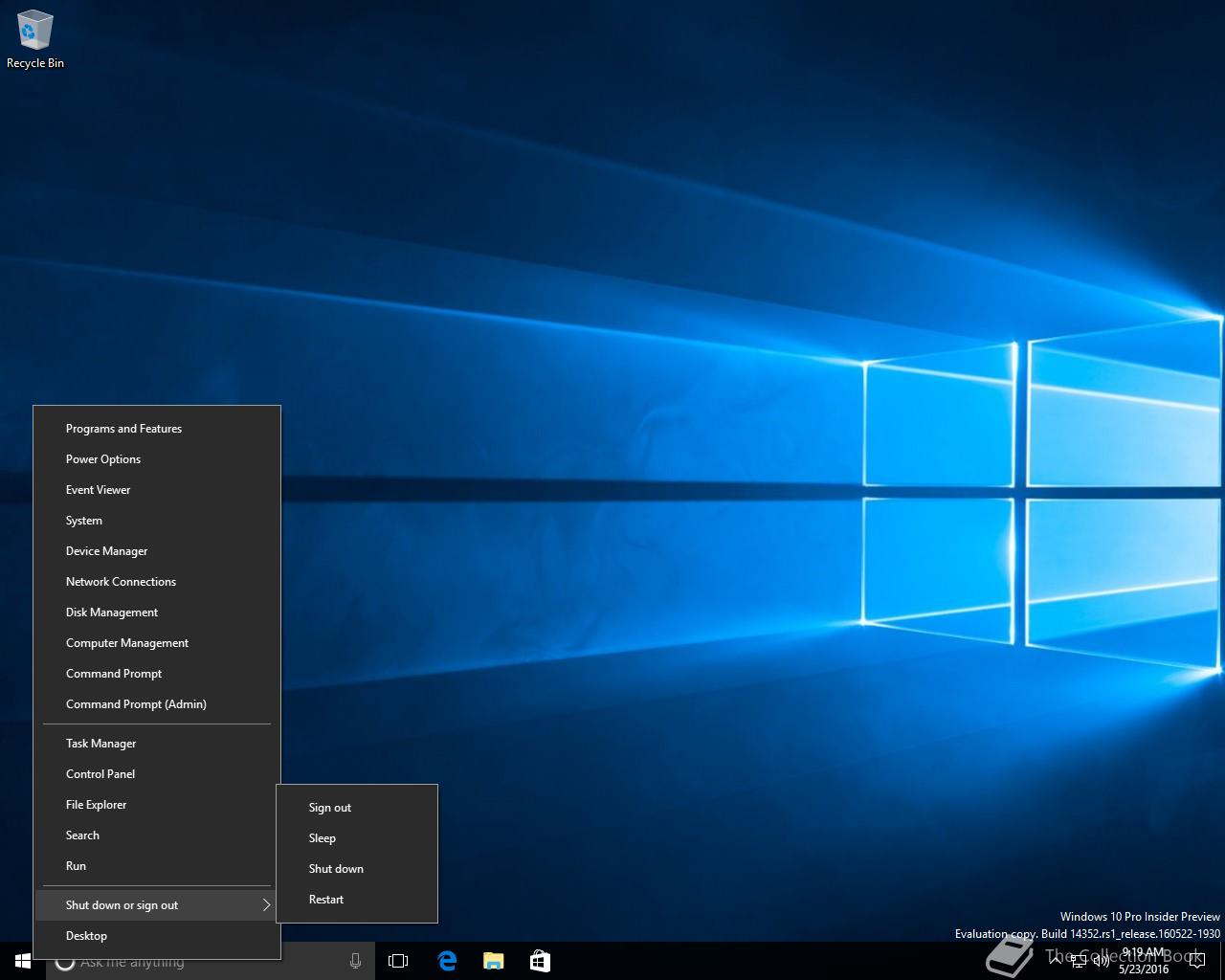This screenshot has width=1225, height=980.
Task: Open the Windows Store taskbar icon
Action: pyautogui.click(x=540, y=961)
